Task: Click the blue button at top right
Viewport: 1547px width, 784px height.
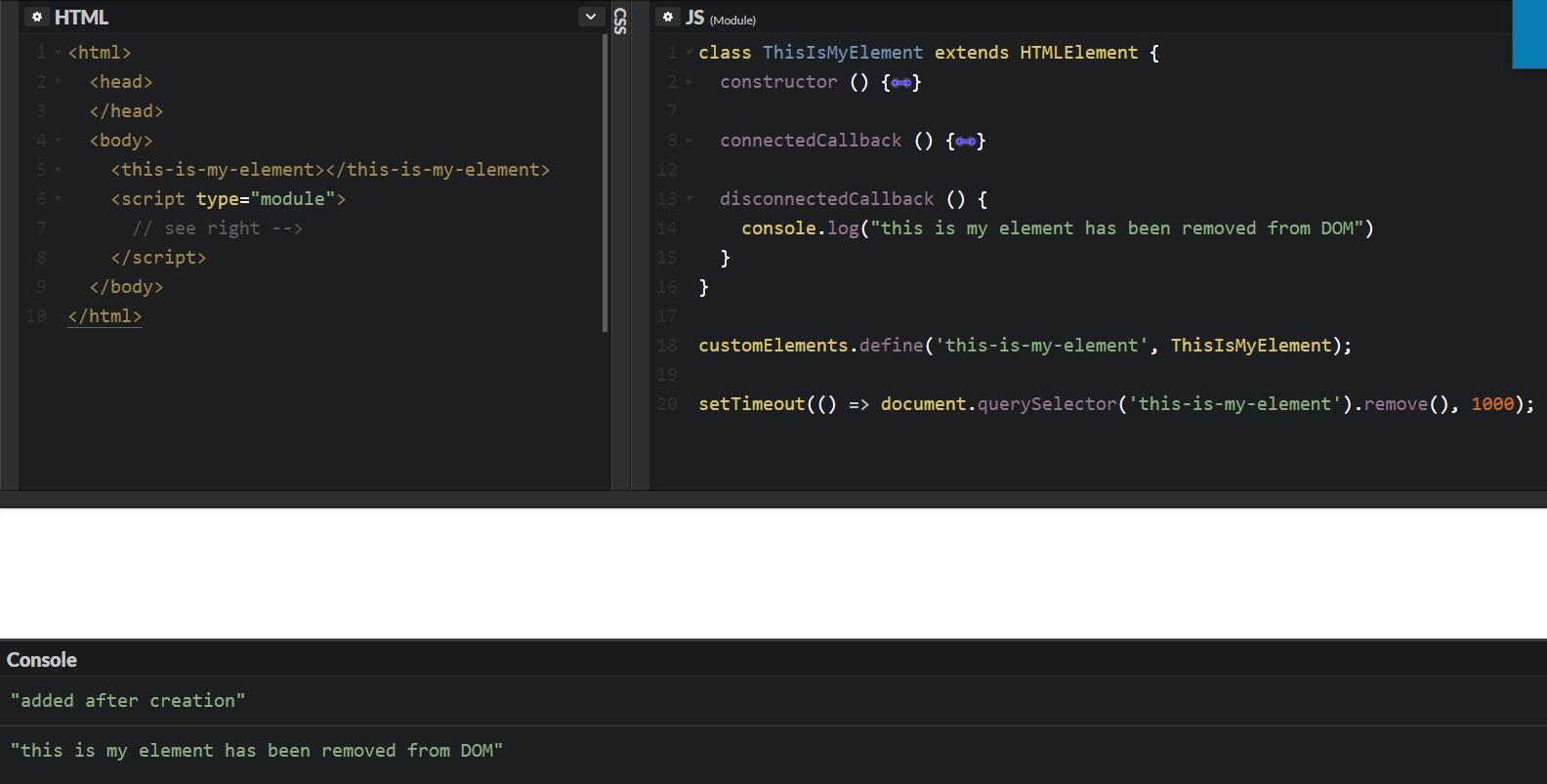Action: (x=1529, y=34)
